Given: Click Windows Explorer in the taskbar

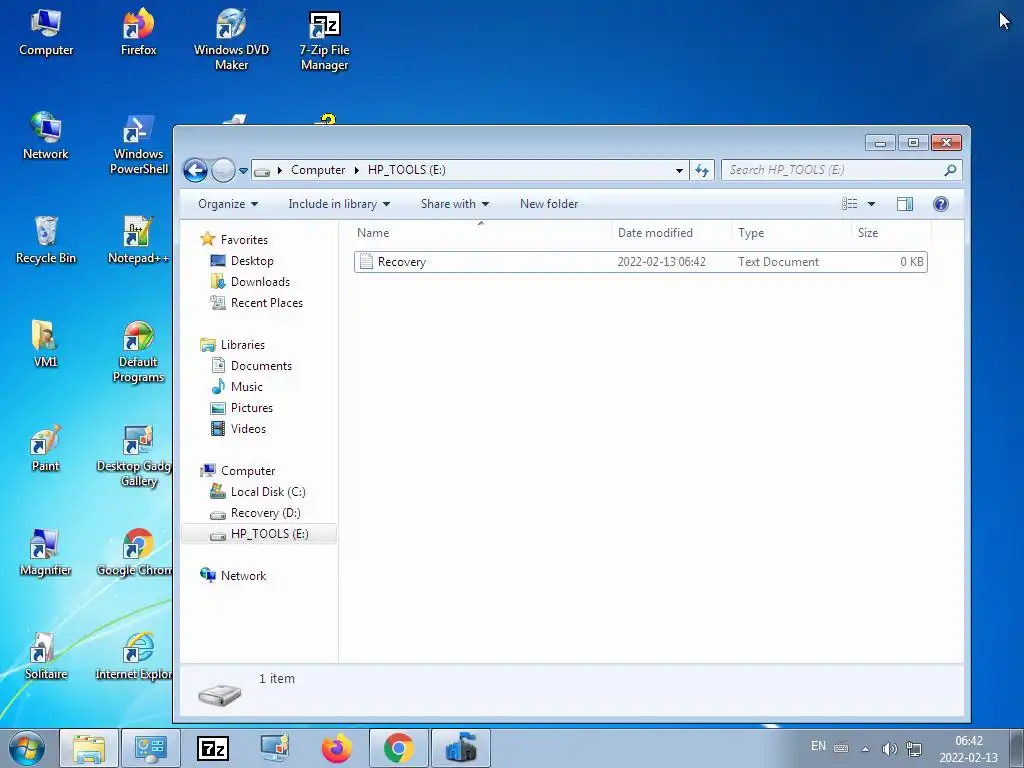Looking at the screenshot, I should coord(89,748).
